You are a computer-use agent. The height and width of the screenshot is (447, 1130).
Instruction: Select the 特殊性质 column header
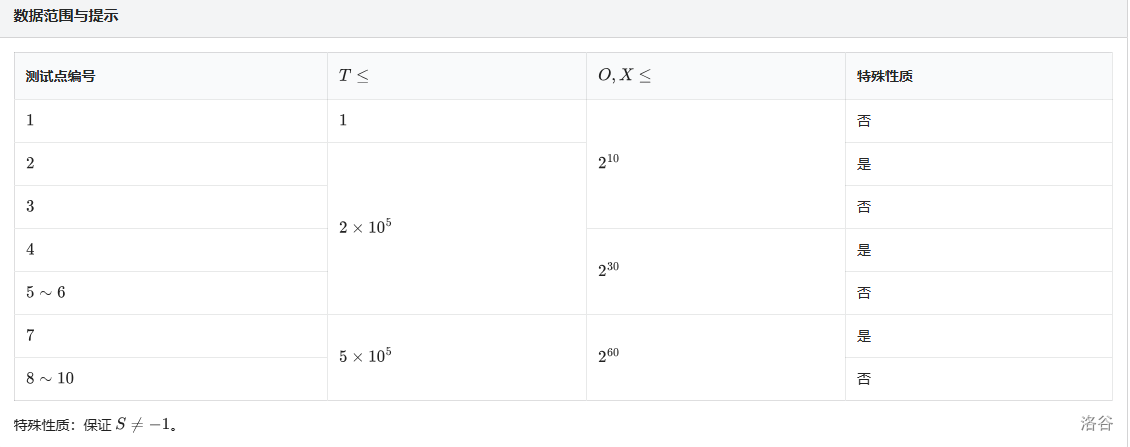(x=885, y=76)
